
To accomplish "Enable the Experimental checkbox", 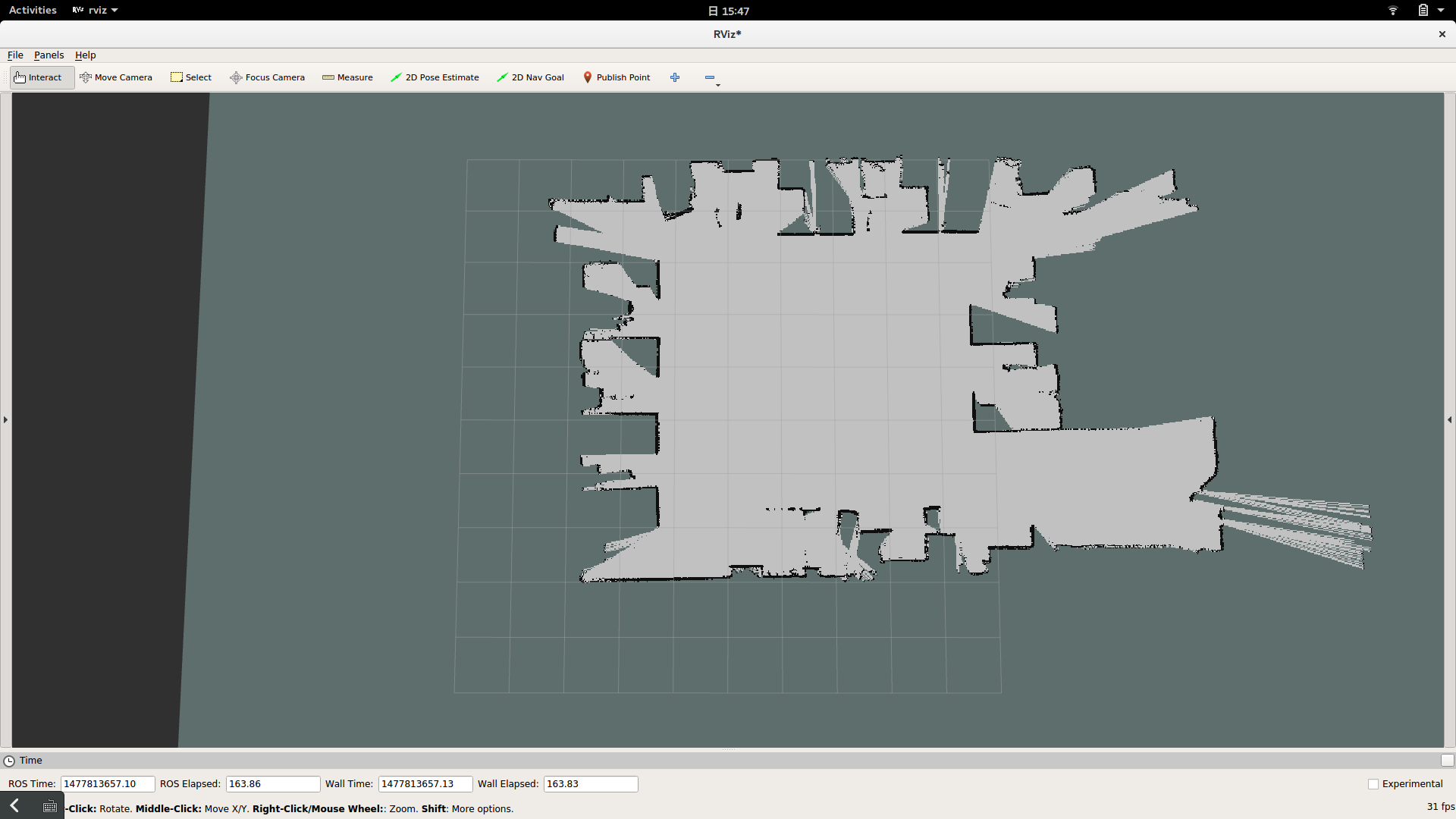I will pyautogui.click(x=1373, y=784).
